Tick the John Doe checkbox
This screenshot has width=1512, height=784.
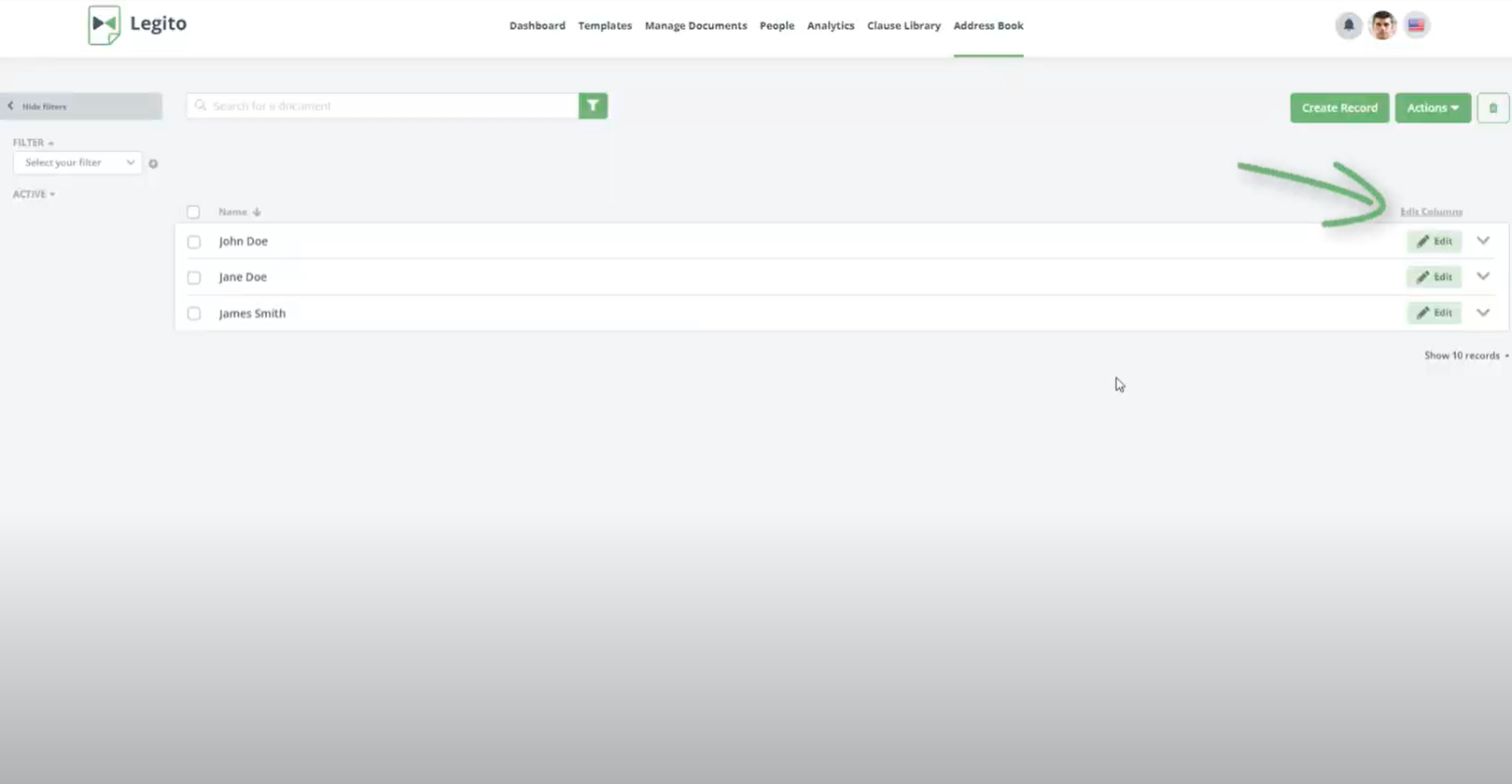(194, 242)
